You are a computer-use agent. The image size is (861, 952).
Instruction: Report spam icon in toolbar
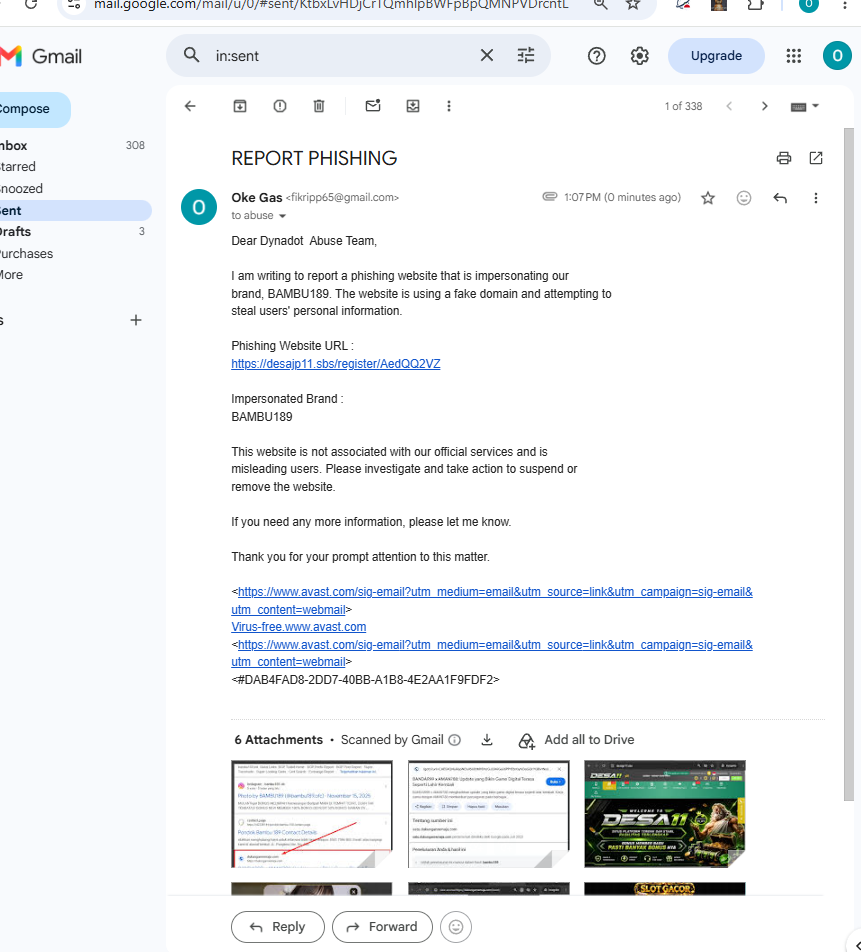(x=280, y=106)
